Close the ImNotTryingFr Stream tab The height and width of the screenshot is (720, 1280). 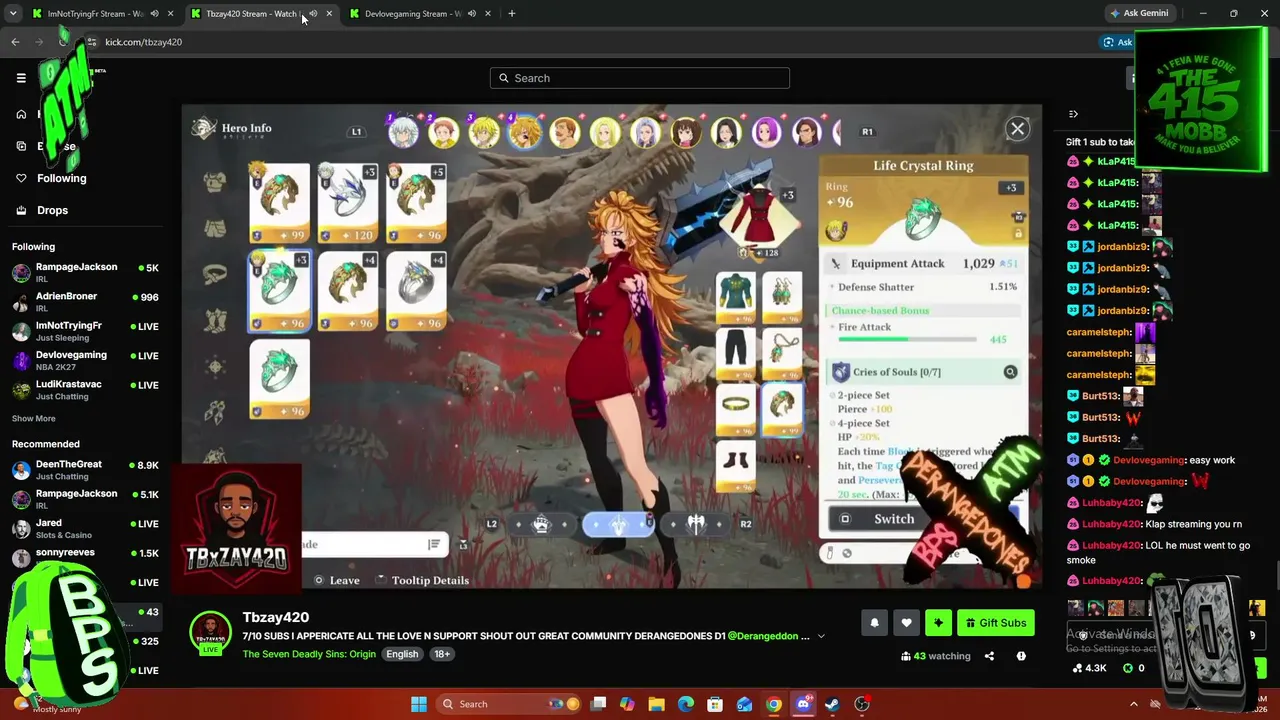point(170,14)
